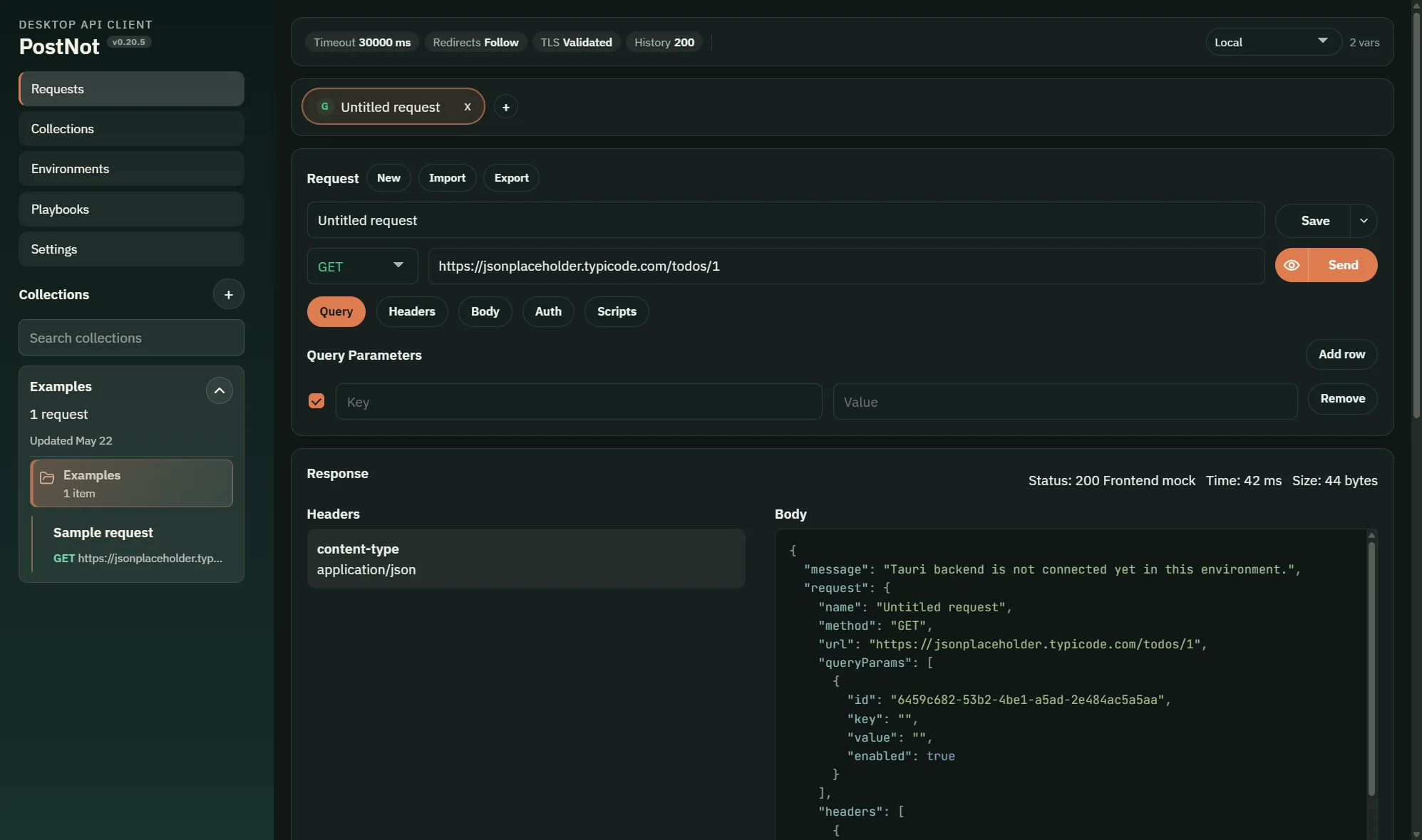The image size is (1422, 840).
Task: Click the query Value input field
Action: click(1065, 402)
